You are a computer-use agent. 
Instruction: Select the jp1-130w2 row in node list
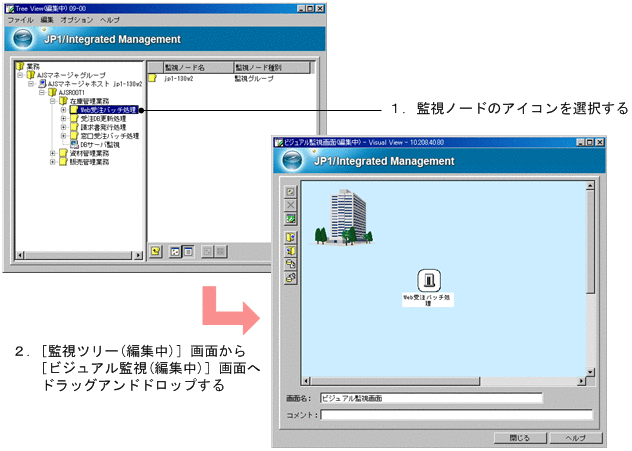(229, 79)
